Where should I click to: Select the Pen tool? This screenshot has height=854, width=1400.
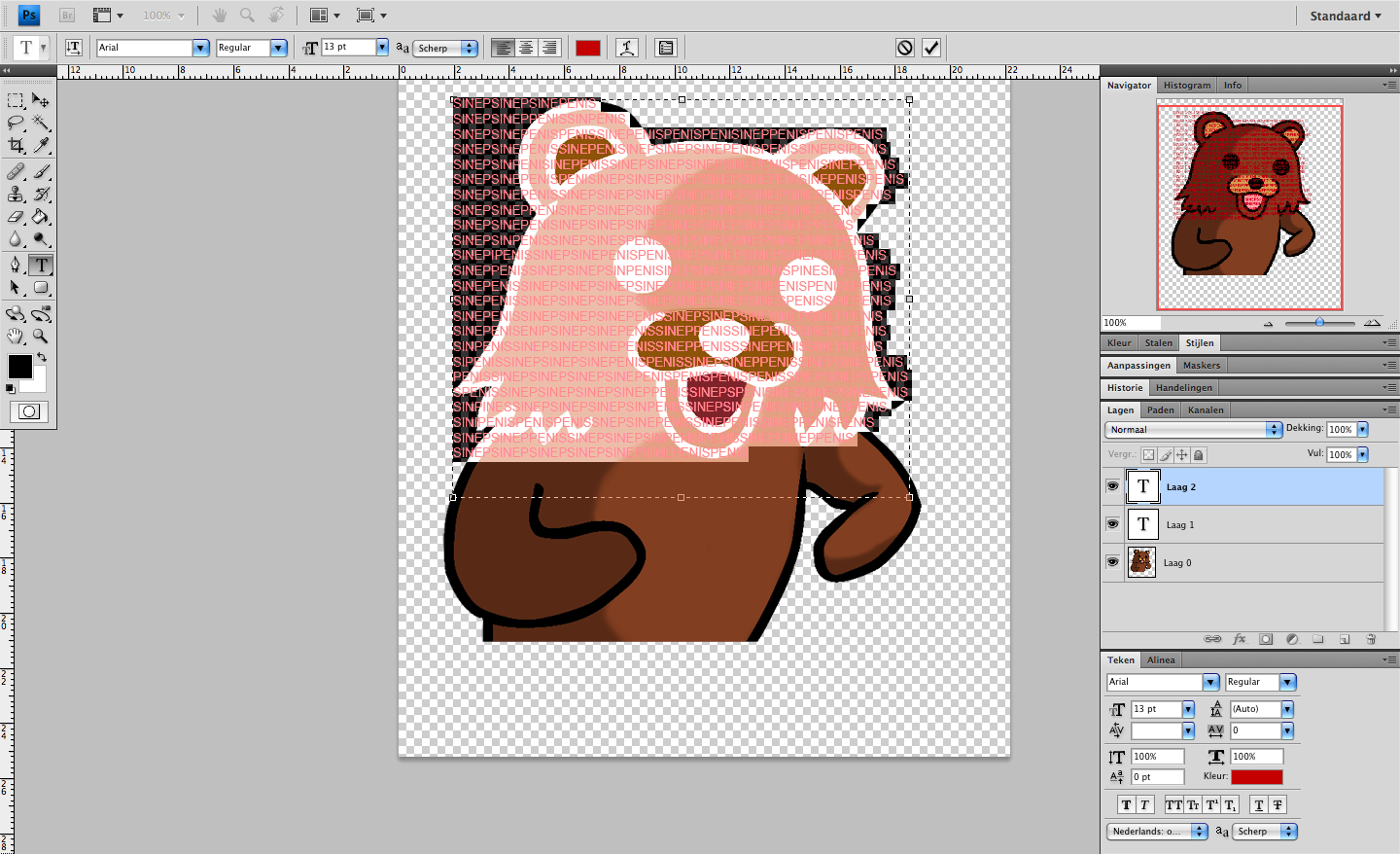(x=16, y=266)
